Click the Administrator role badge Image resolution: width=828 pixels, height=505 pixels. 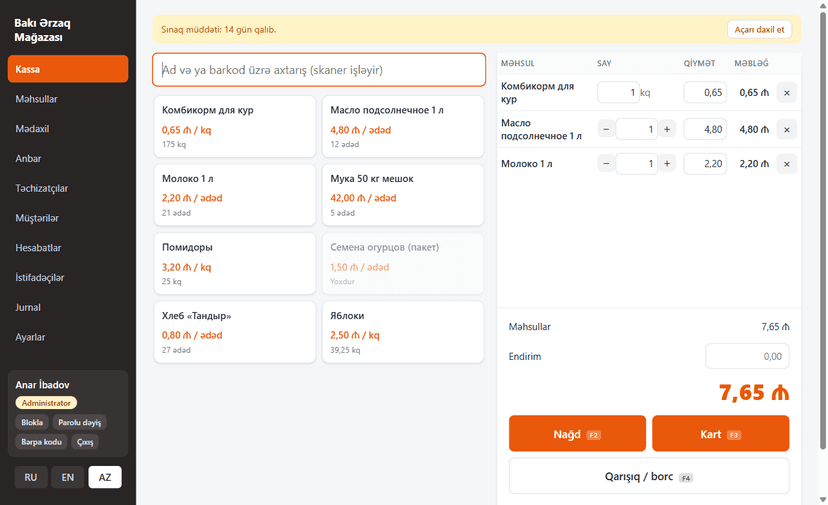coord(46,403)
